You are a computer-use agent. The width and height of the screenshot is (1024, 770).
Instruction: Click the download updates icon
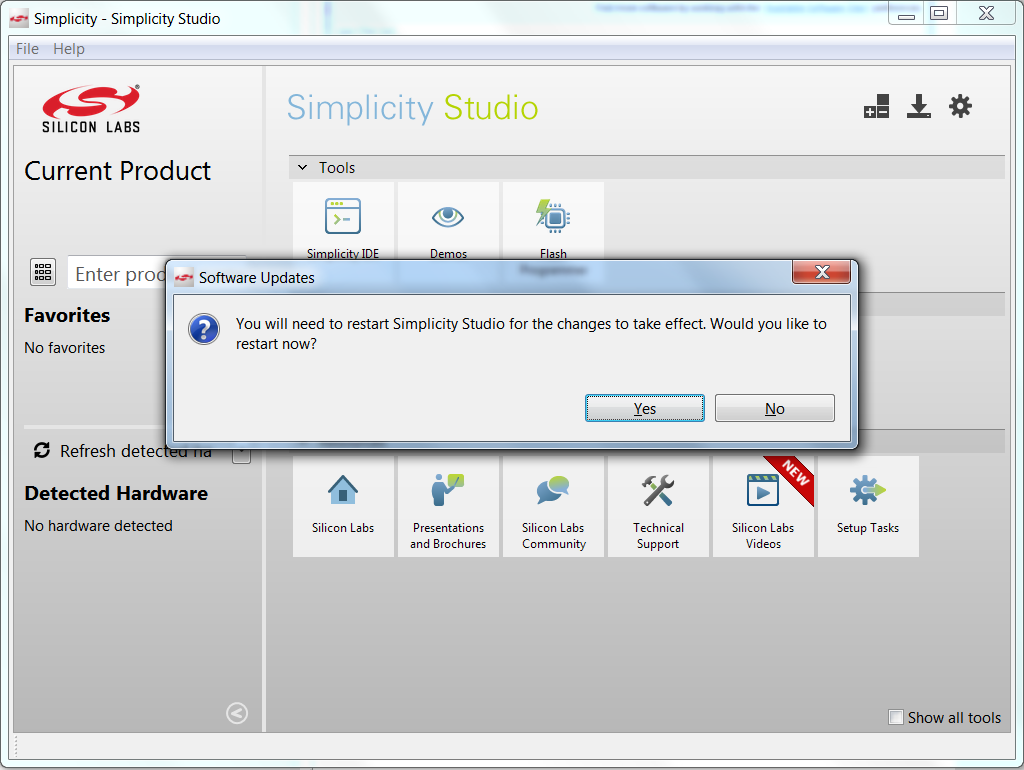click(x=918, y=107)
